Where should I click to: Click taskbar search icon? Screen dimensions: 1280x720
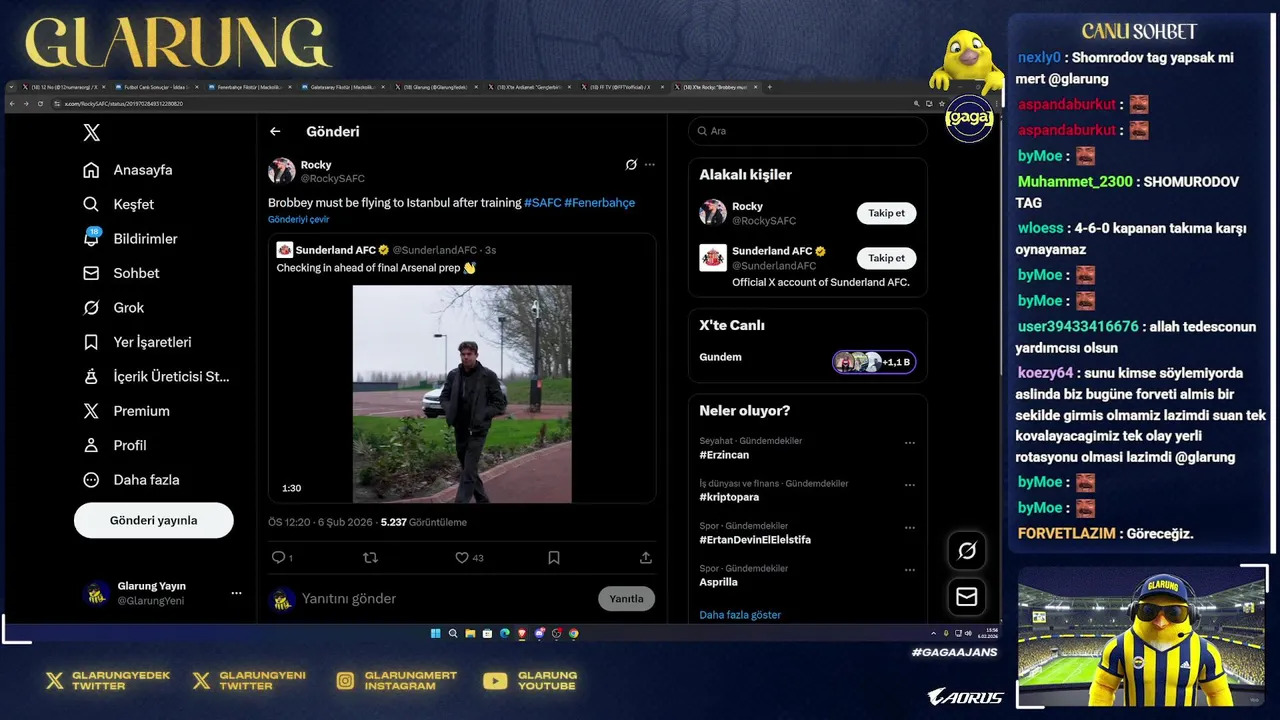pos(453,633)
